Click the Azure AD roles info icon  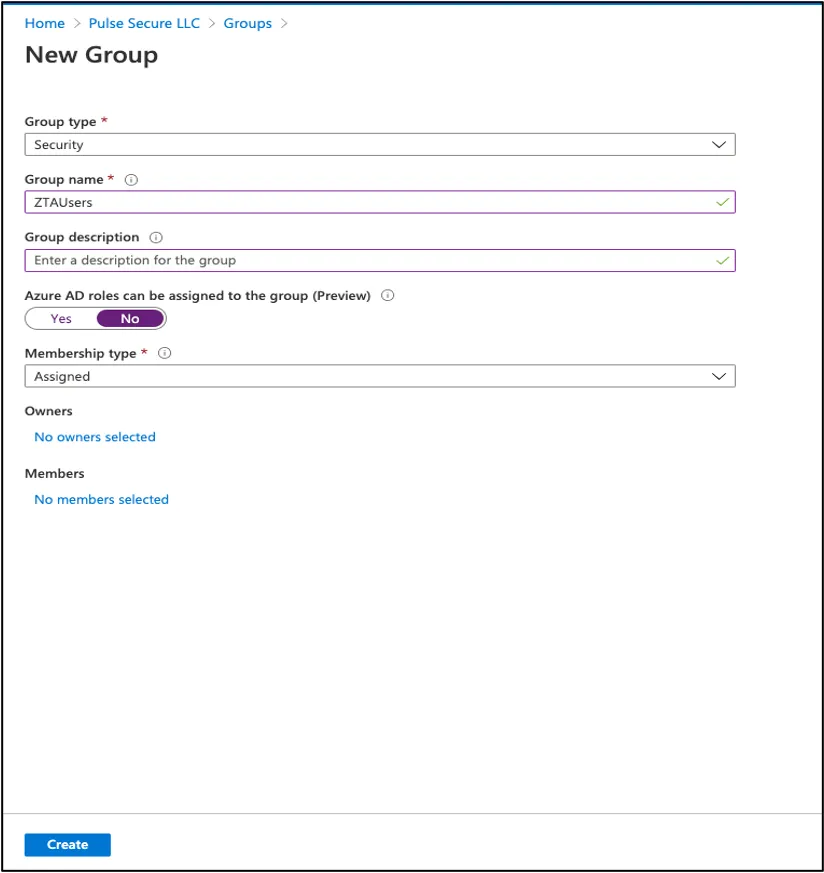coord(388,296)
